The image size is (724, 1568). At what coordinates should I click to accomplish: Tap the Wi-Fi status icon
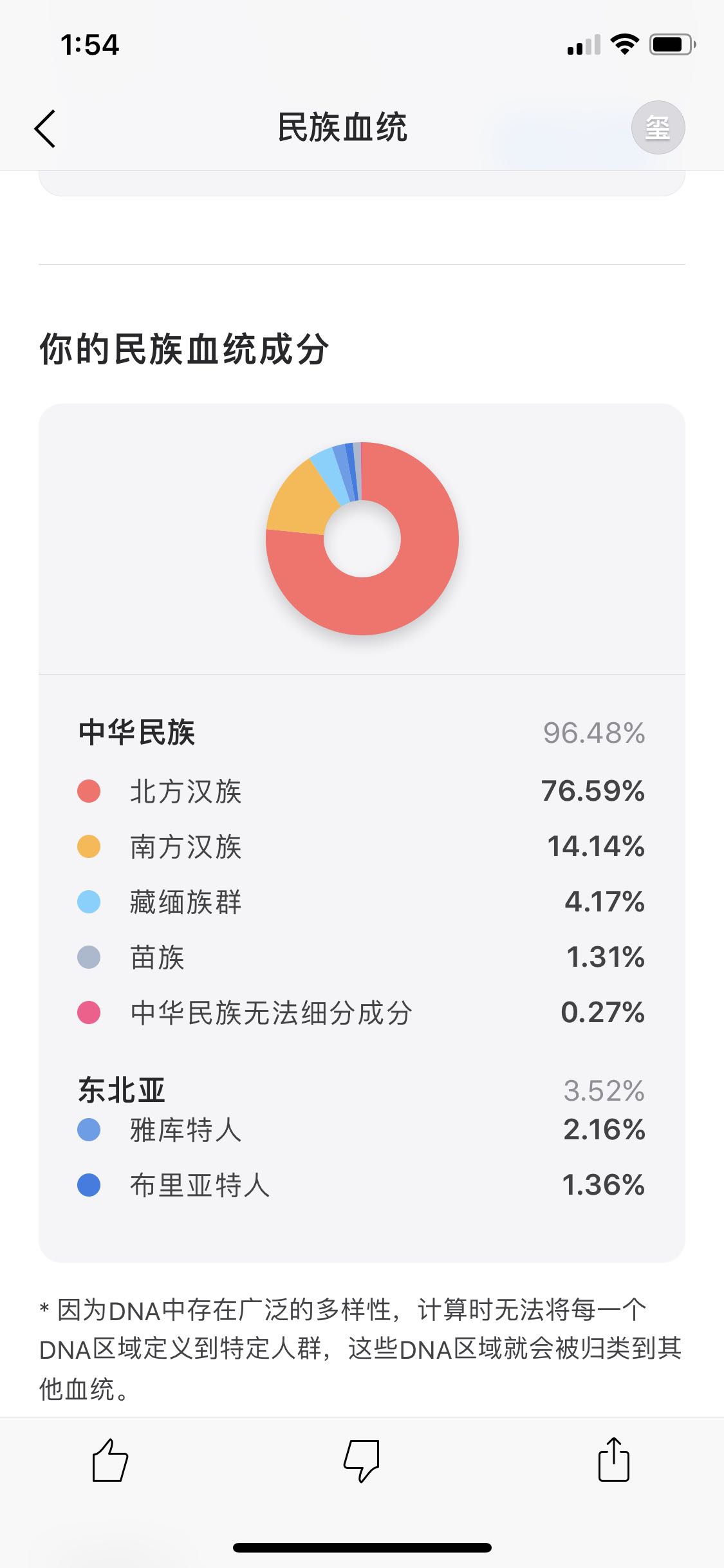(x=624, y=44)
